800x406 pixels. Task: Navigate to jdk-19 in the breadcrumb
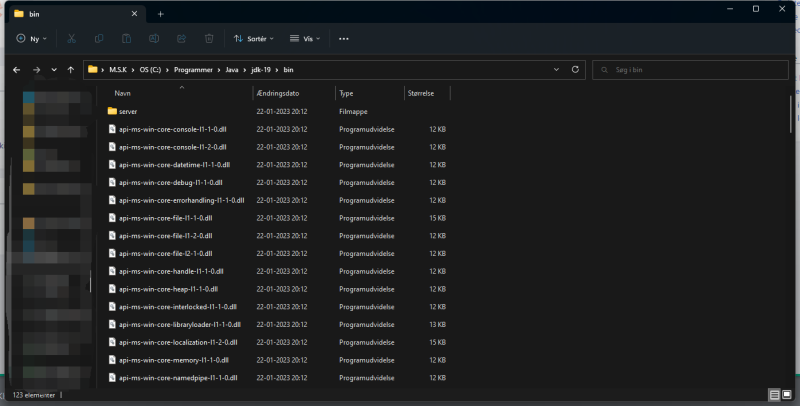pos(261,70)
